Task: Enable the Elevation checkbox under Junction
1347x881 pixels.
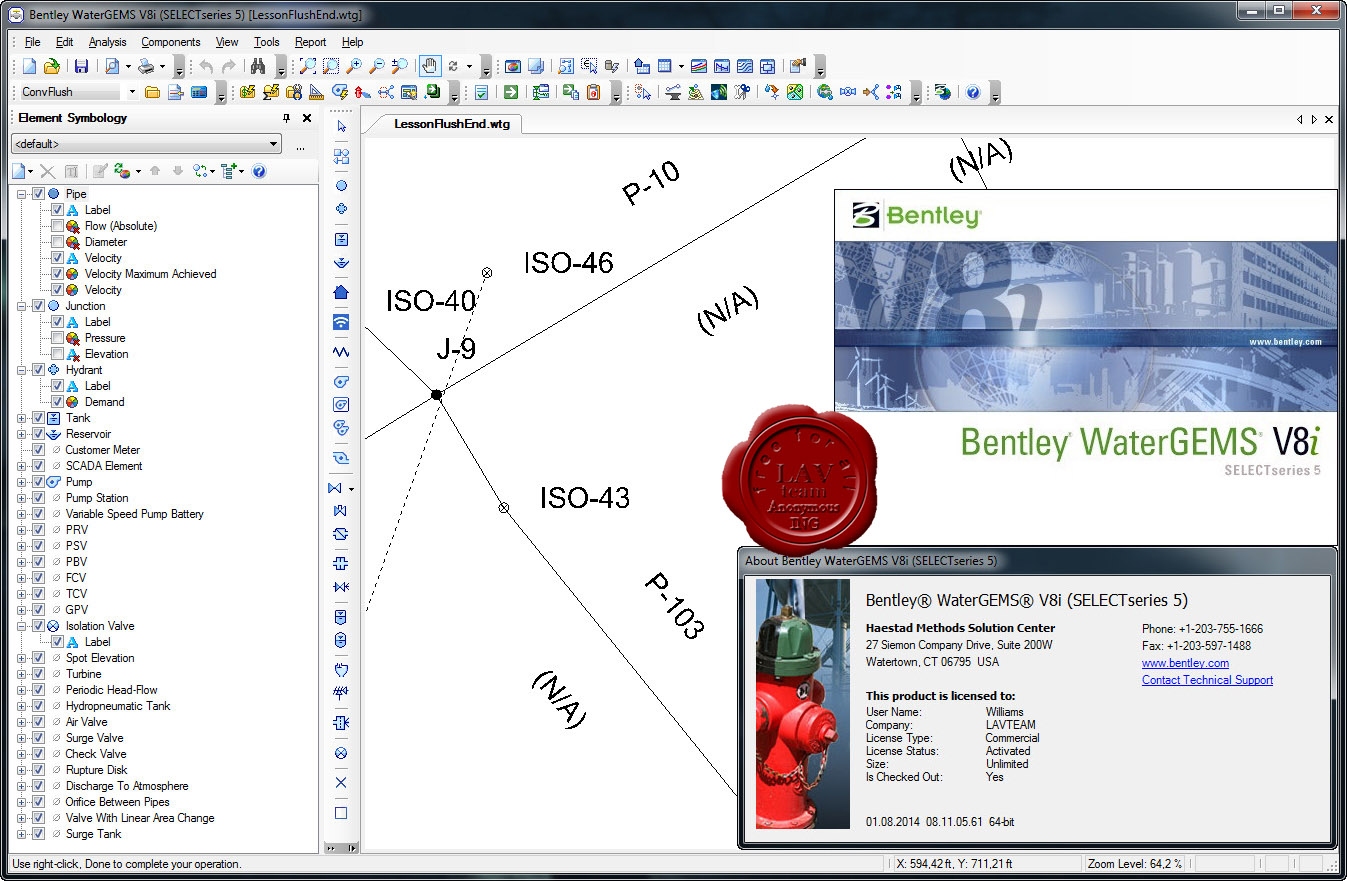Action: (x=57, y=354)
